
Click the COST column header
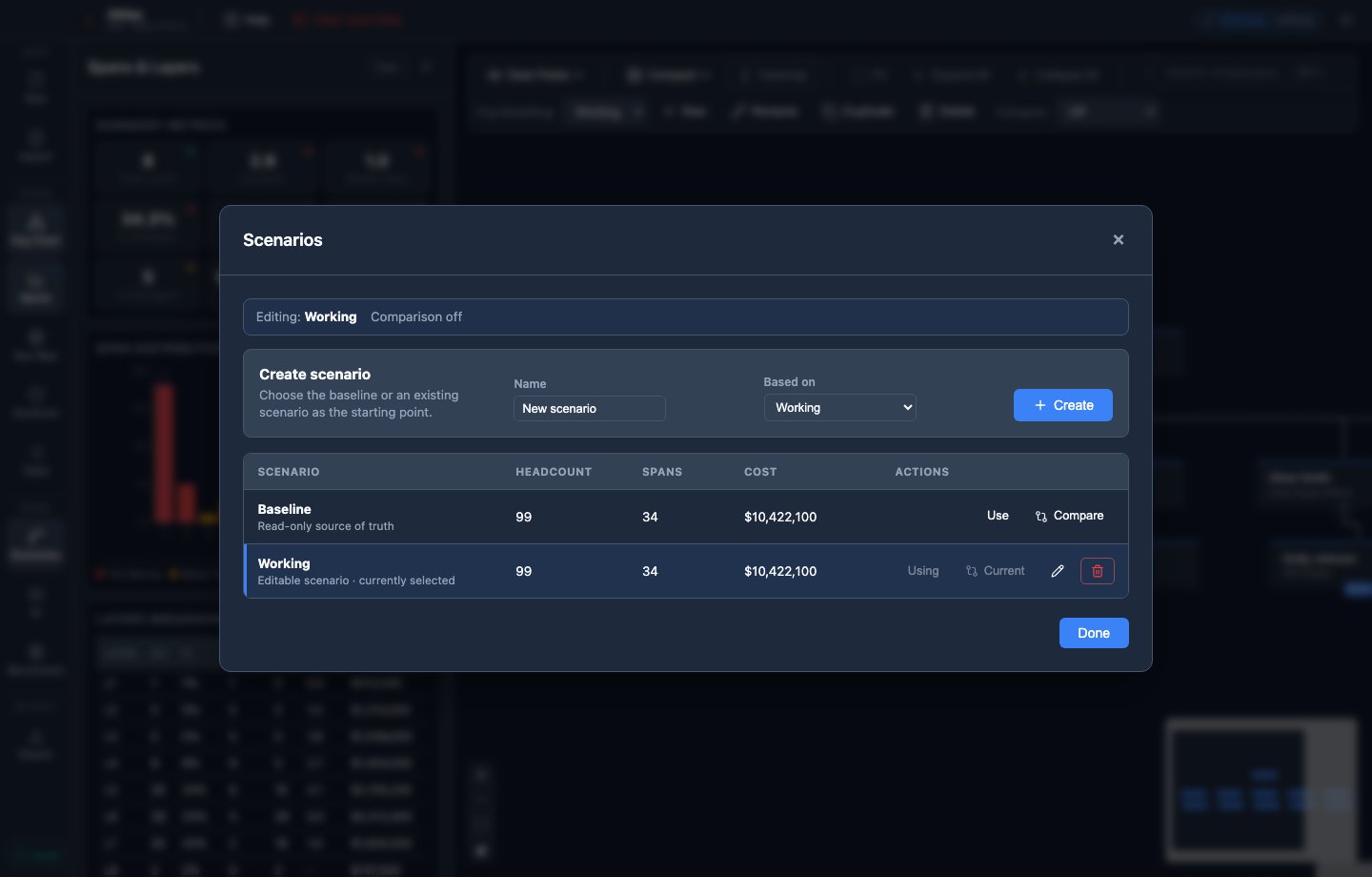760,472
